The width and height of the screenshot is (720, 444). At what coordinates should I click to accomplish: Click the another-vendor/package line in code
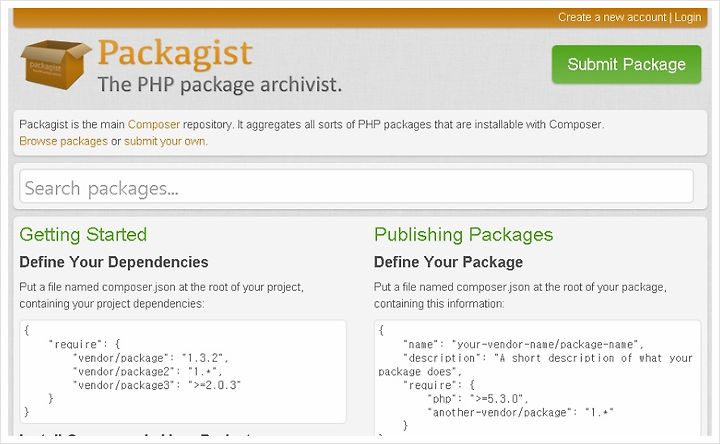[520, 412]
